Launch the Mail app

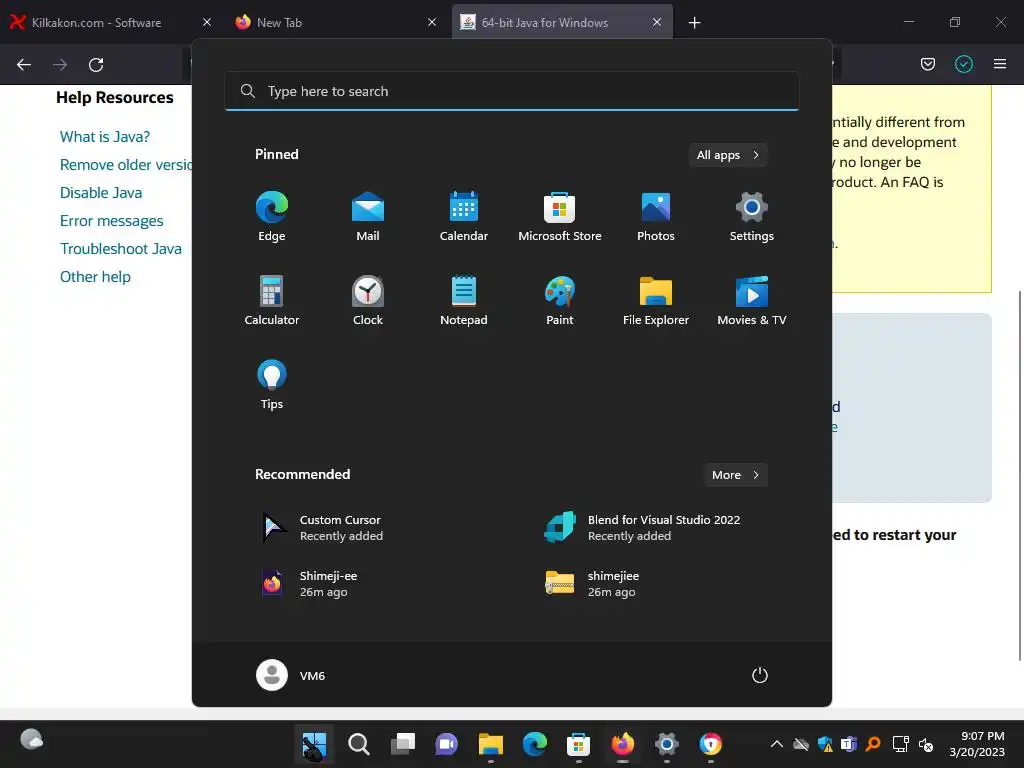tap(368, 217)
